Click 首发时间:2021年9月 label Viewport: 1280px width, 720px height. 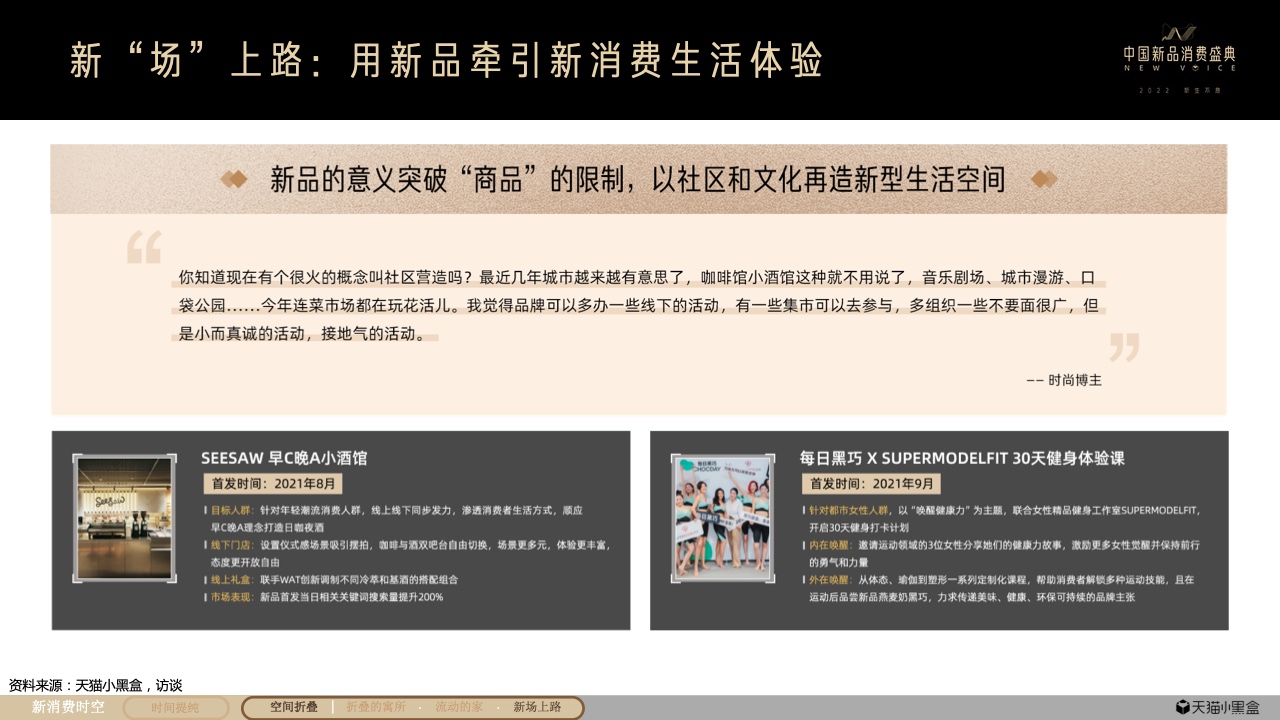[871, 484]
